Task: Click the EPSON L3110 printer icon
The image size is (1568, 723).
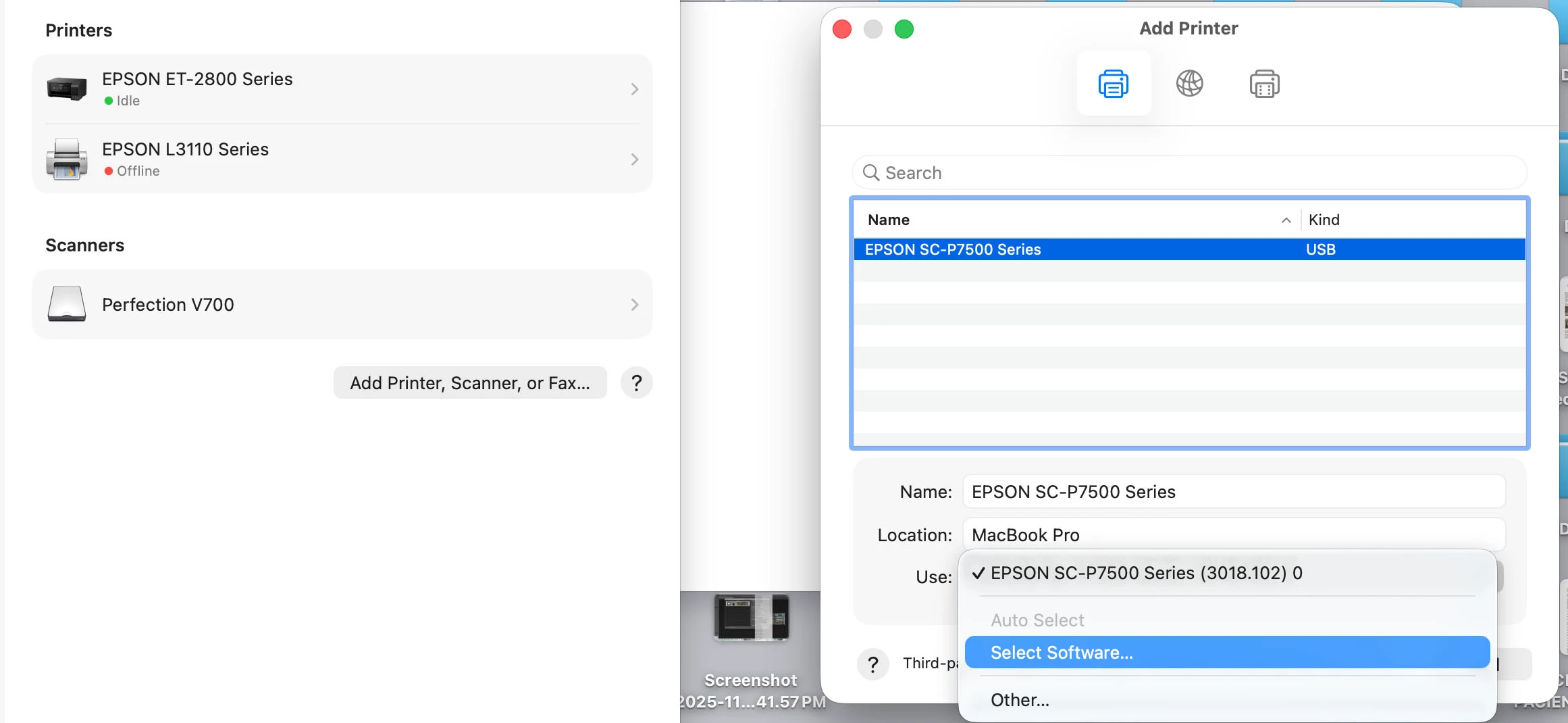Action: point(67,159)
